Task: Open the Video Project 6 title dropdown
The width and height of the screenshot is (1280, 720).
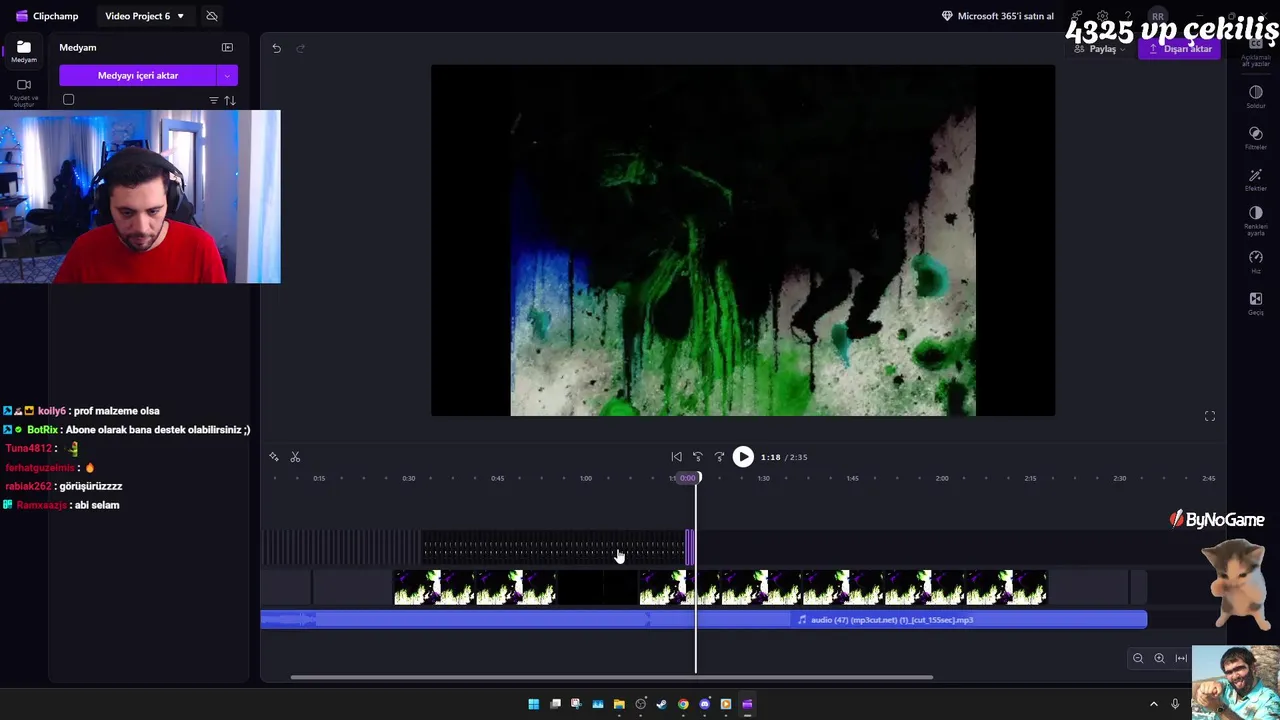Action: tap(145, 16)
